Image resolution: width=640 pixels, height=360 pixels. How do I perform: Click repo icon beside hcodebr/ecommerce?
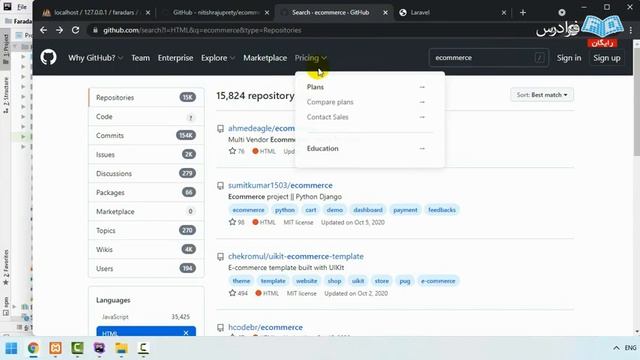[x=220, y=328]
